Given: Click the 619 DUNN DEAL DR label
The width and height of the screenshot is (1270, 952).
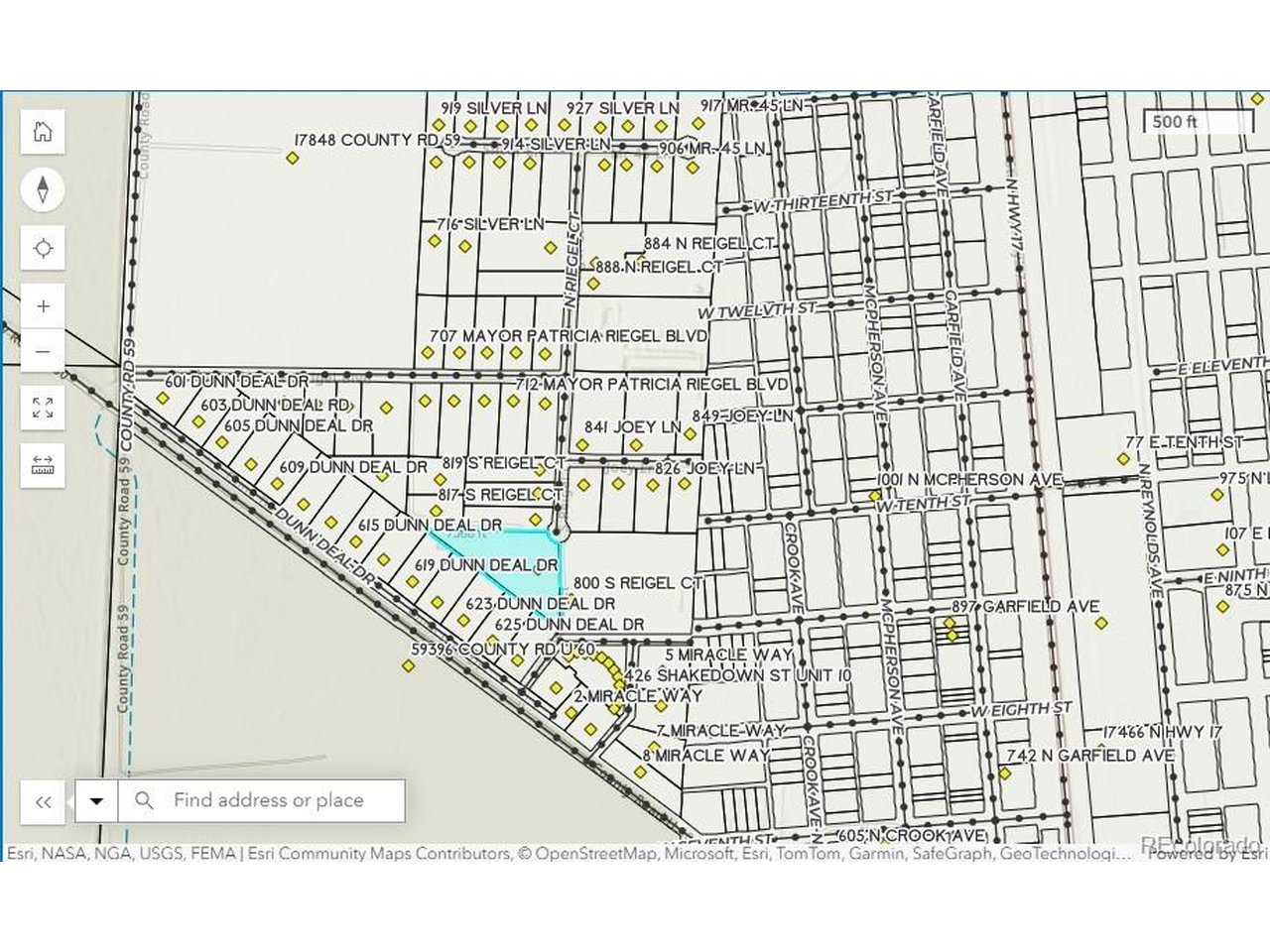Looking at the screenshot, I should coord(486,565).
